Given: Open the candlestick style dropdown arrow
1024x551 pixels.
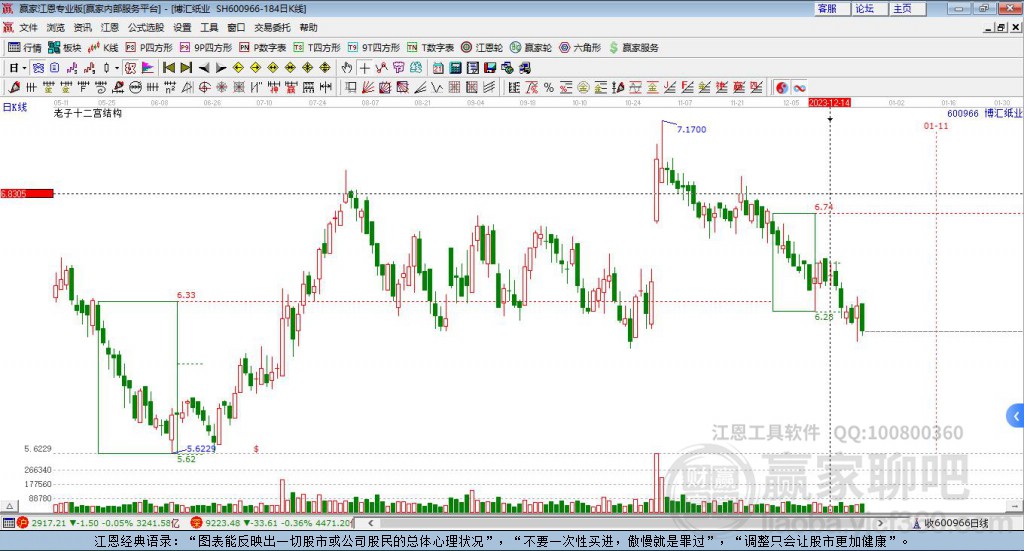Looking at the screenshot, I should [117, 68].
